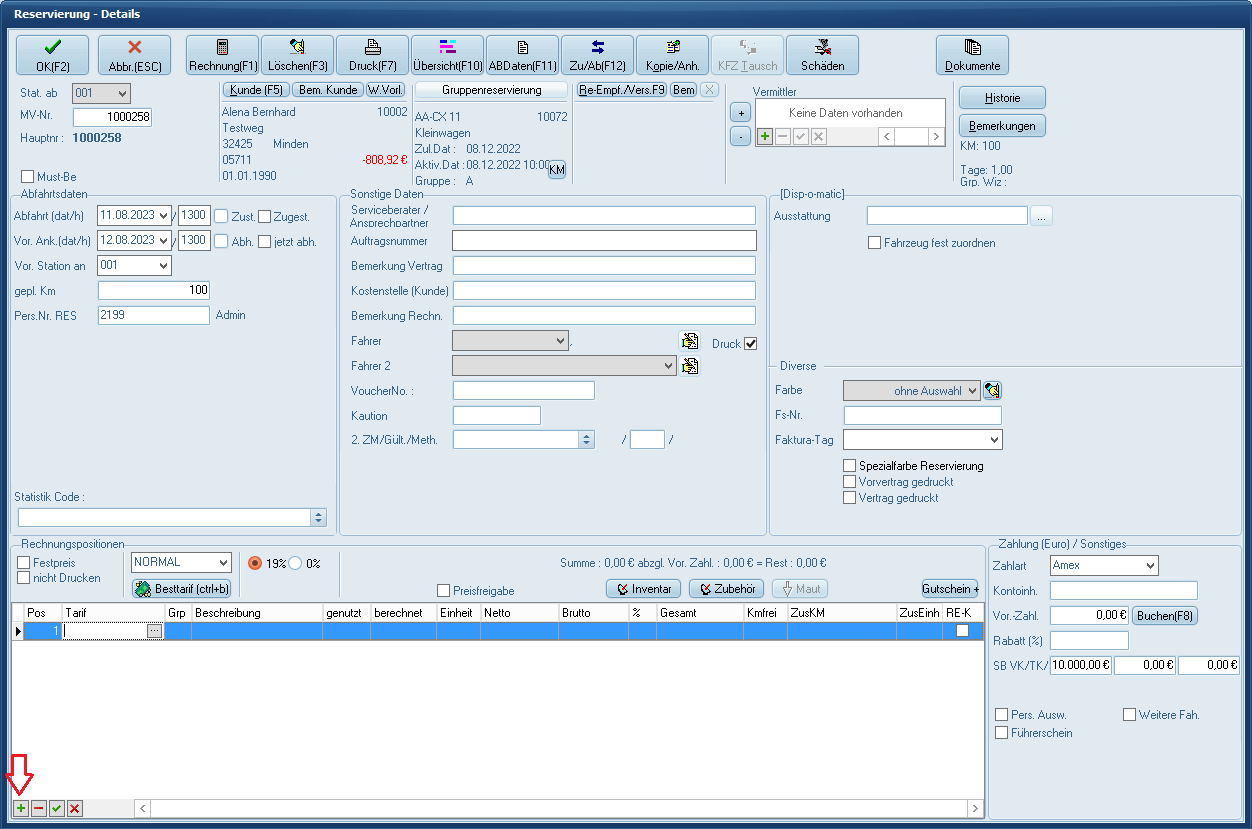The width and height of the screenshot is (1252, 829).
Task: Open the Schäden damage toolbar button
Action: pos(822,55)
